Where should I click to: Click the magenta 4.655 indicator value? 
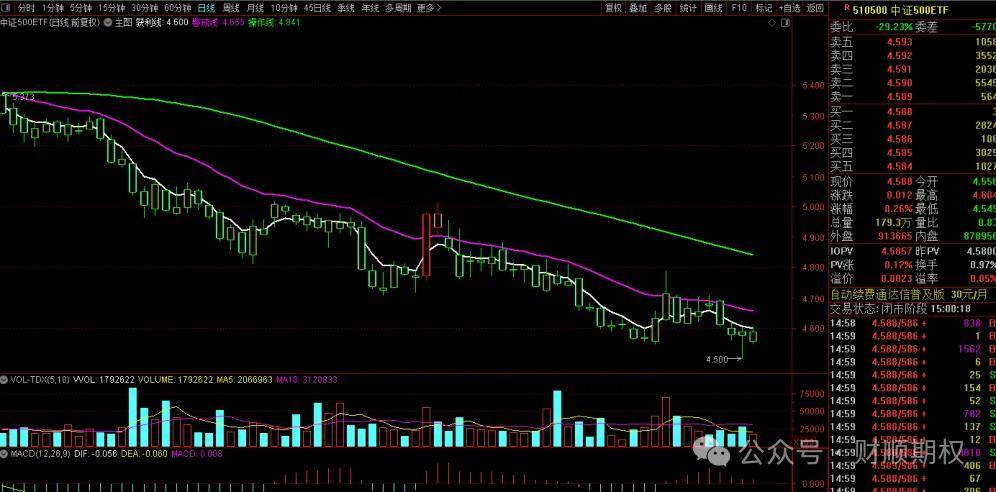pos(234,22)
